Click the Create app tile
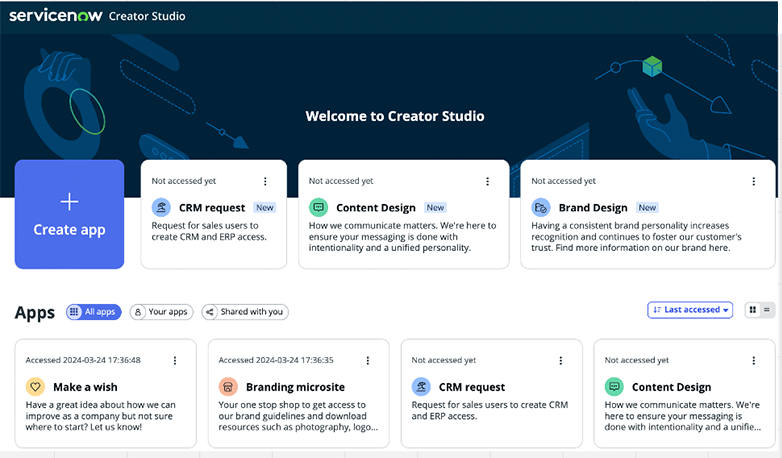Image resolution: width=782 pixels, height=458 pixels. click(69, 214)
